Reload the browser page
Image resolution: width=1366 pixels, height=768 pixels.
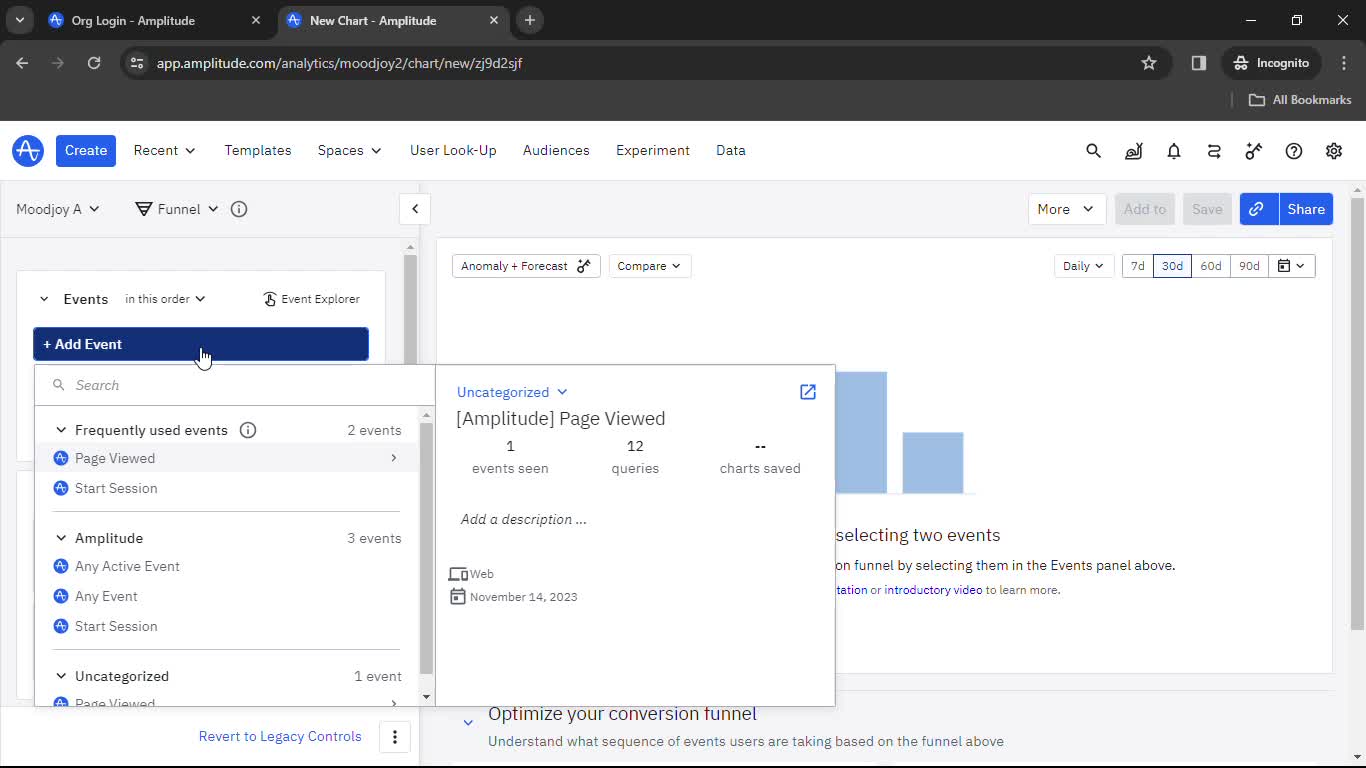(94, 63)
